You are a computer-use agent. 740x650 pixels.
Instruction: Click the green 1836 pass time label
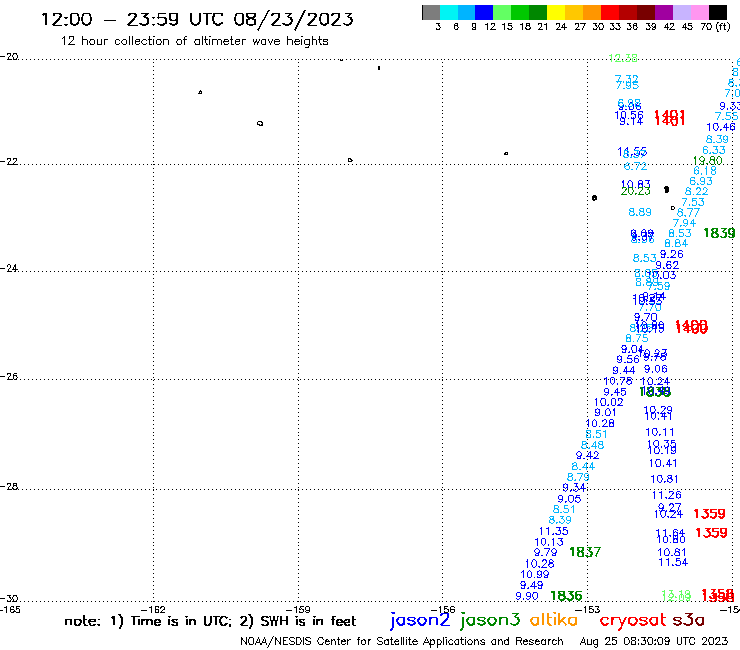(566, 596)
